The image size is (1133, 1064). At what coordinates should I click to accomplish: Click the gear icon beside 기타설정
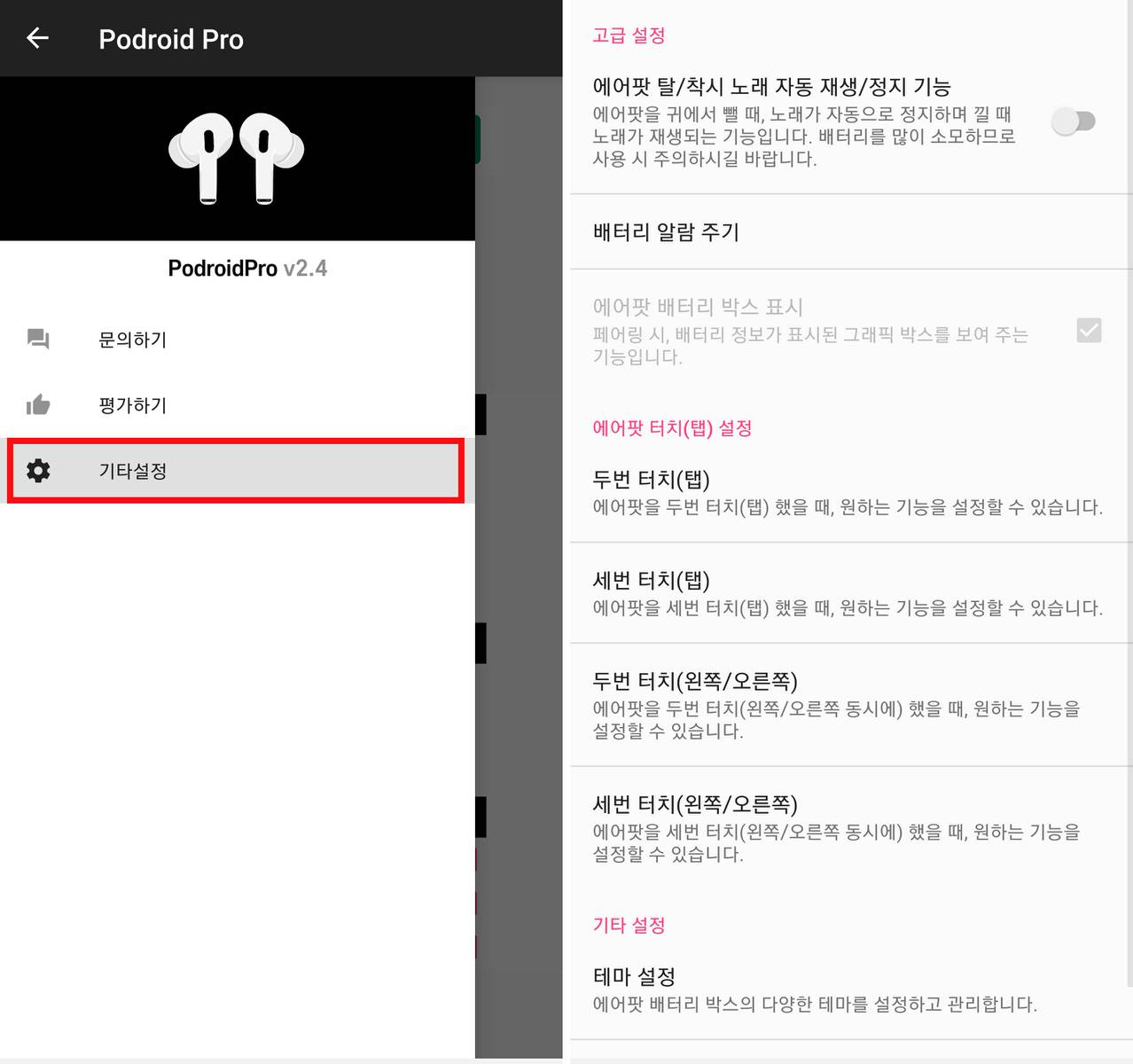coord(38,471)
